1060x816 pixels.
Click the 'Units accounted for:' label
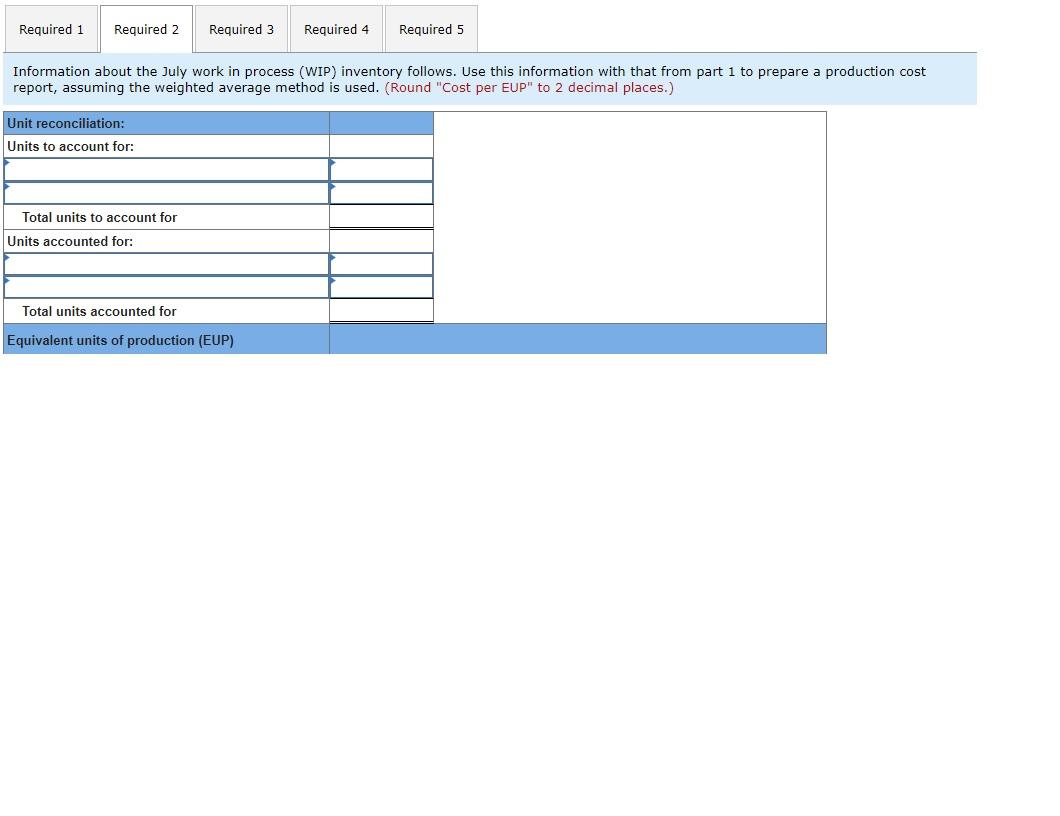tap(70, 241)
